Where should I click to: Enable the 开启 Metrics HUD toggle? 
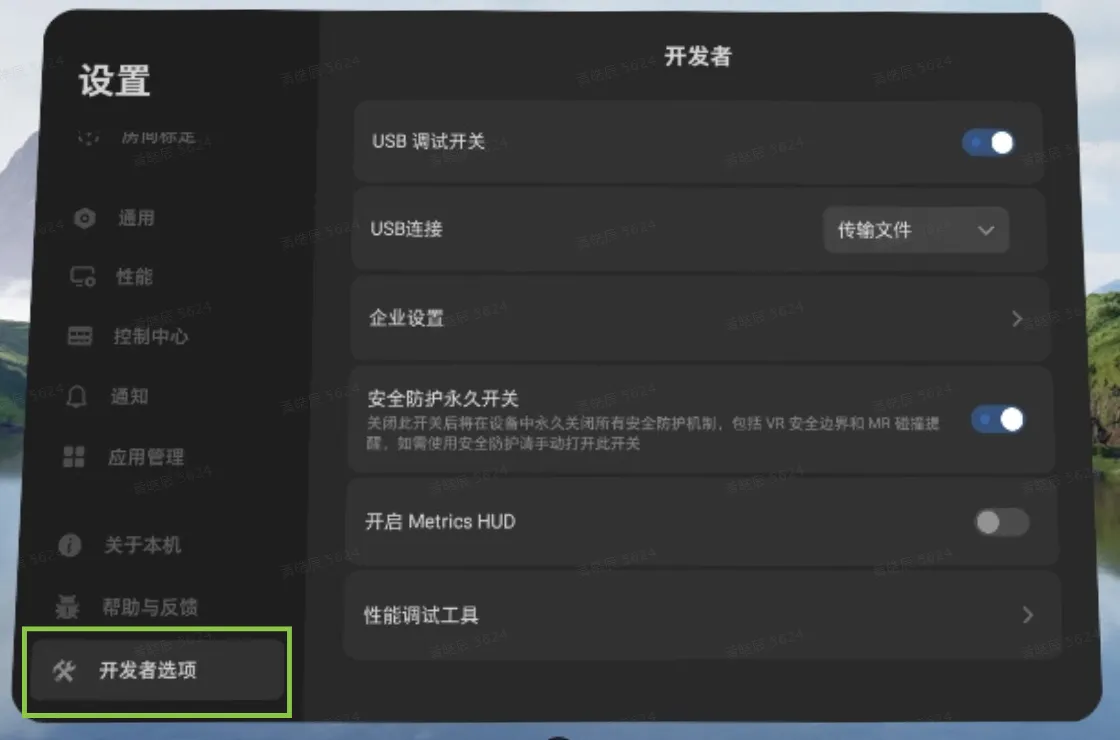(1001, 522)
